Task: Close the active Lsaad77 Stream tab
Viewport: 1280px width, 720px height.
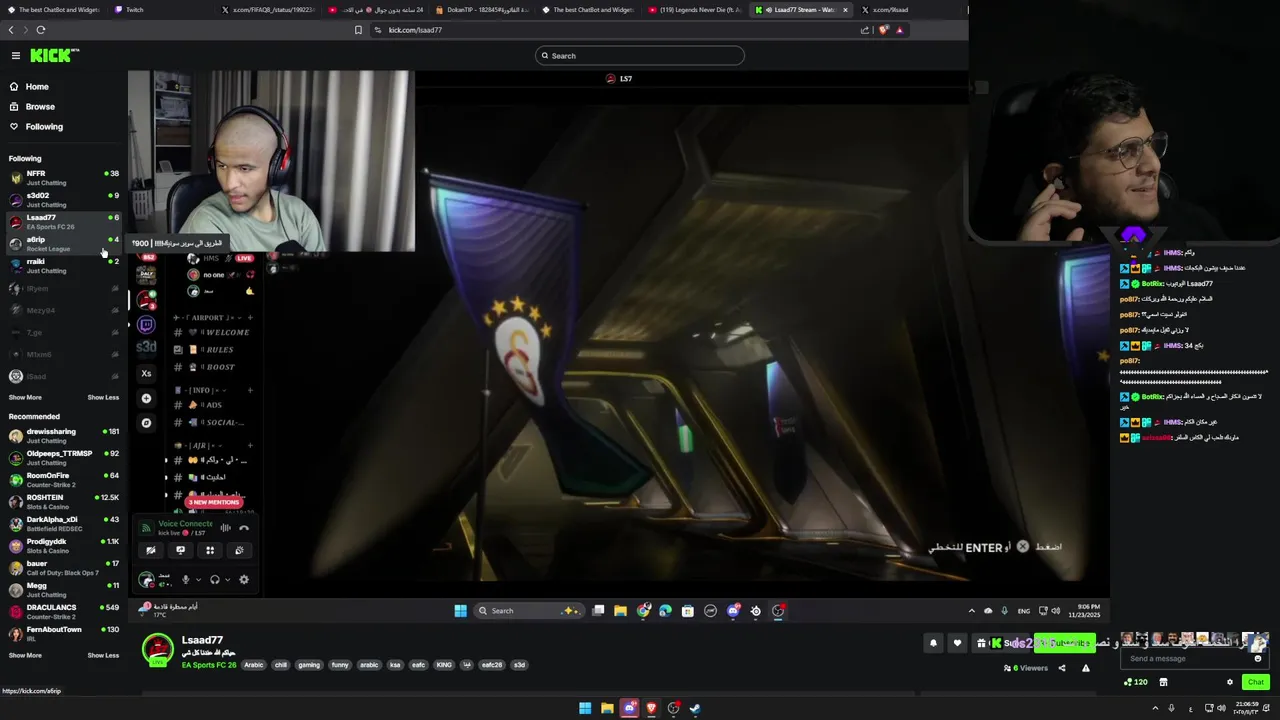Action: click(x=845, y=10)
